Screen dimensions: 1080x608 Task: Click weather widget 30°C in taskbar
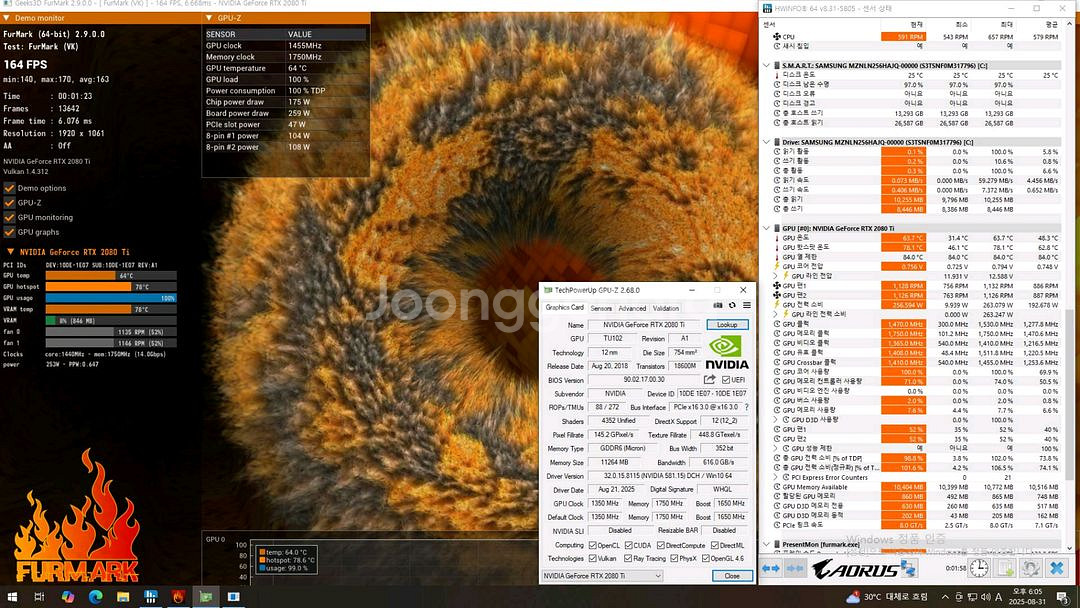point(886,597)
